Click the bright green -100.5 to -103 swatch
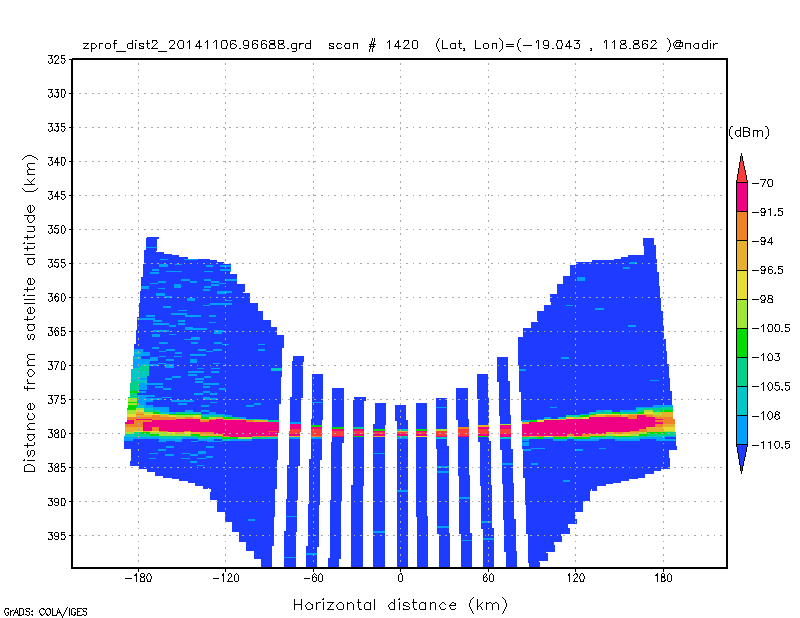The image size is (800, 618). pos(741,342)
